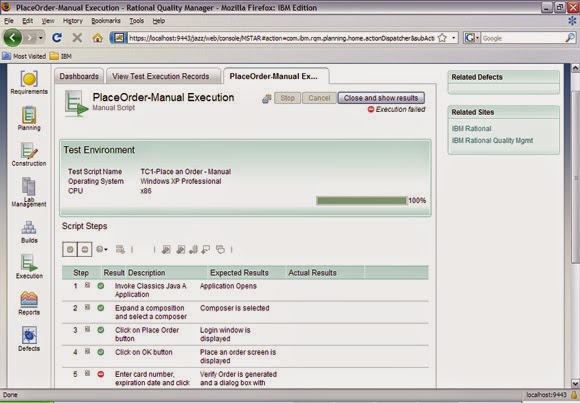Switch to the Dashboards tab
This screenshot has height=403, width=580.
79,76
